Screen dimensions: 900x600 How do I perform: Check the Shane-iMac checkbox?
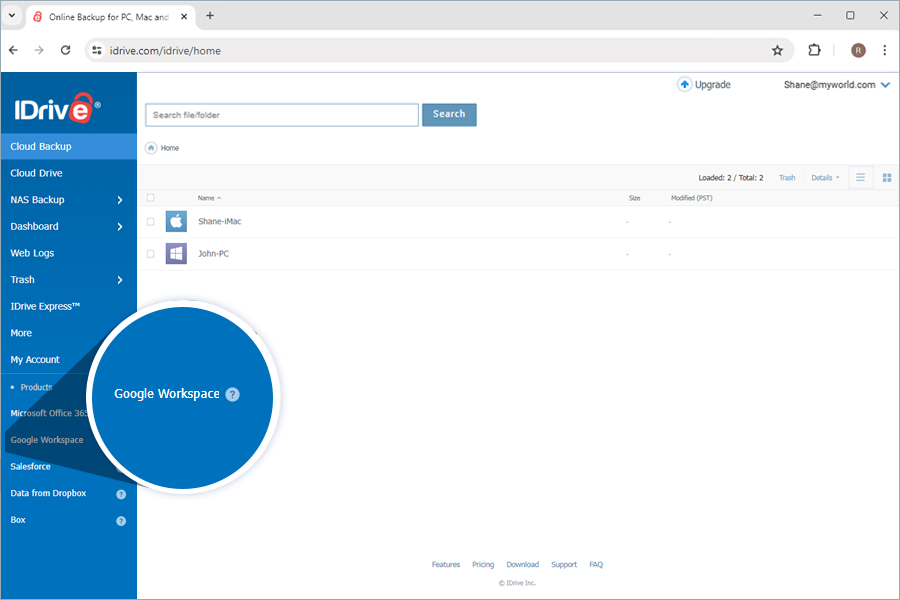point(150,222)
